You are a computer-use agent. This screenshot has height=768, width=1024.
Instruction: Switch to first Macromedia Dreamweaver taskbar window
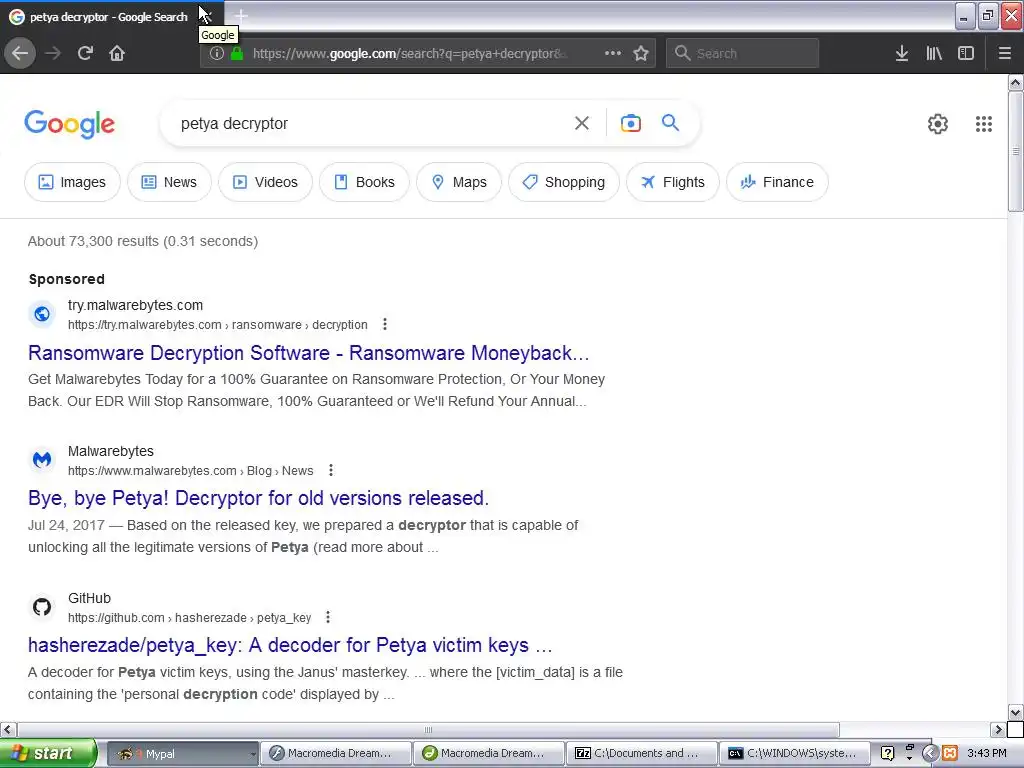coord(336,754)
